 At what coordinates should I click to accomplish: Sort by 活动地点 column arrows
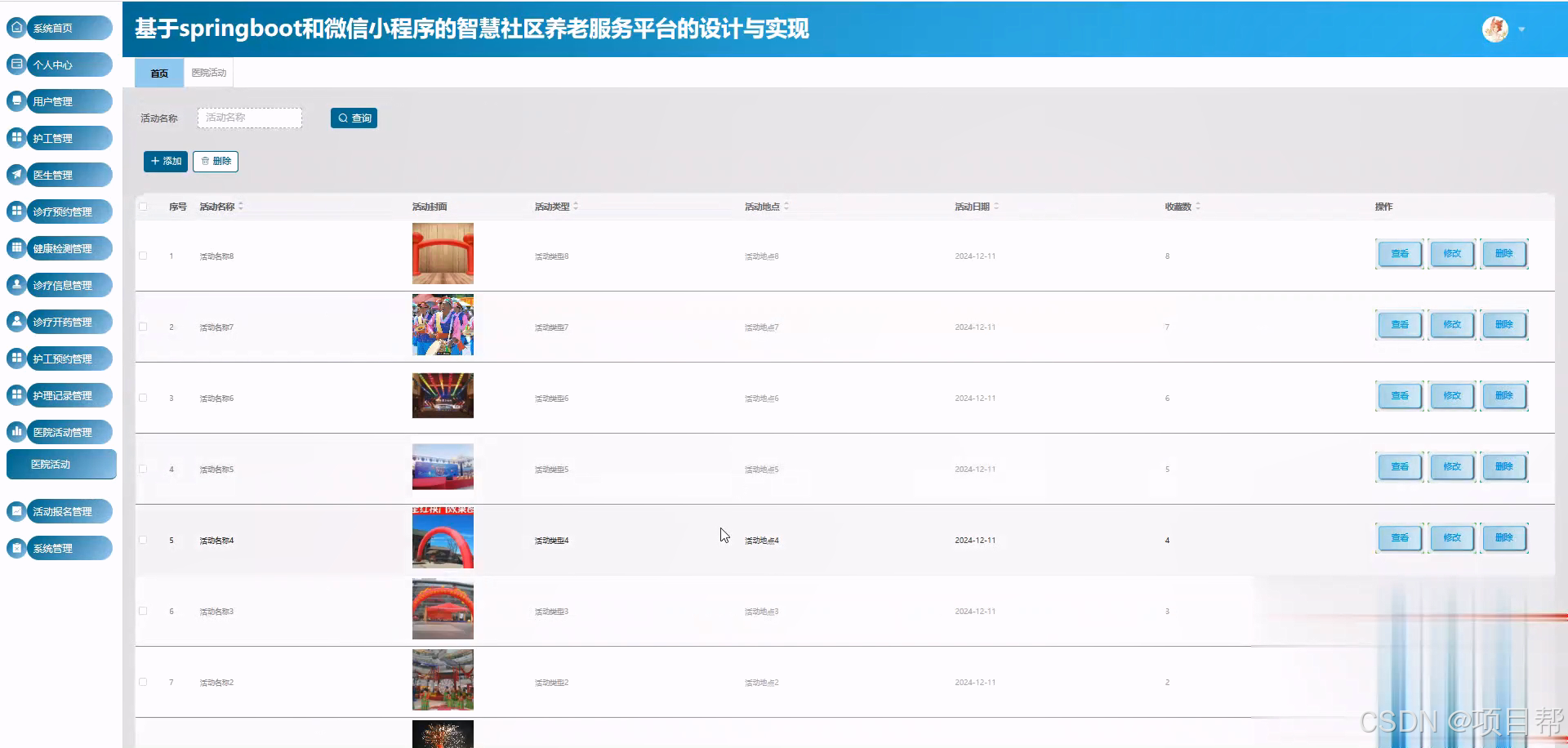click(x=786, y=207)
